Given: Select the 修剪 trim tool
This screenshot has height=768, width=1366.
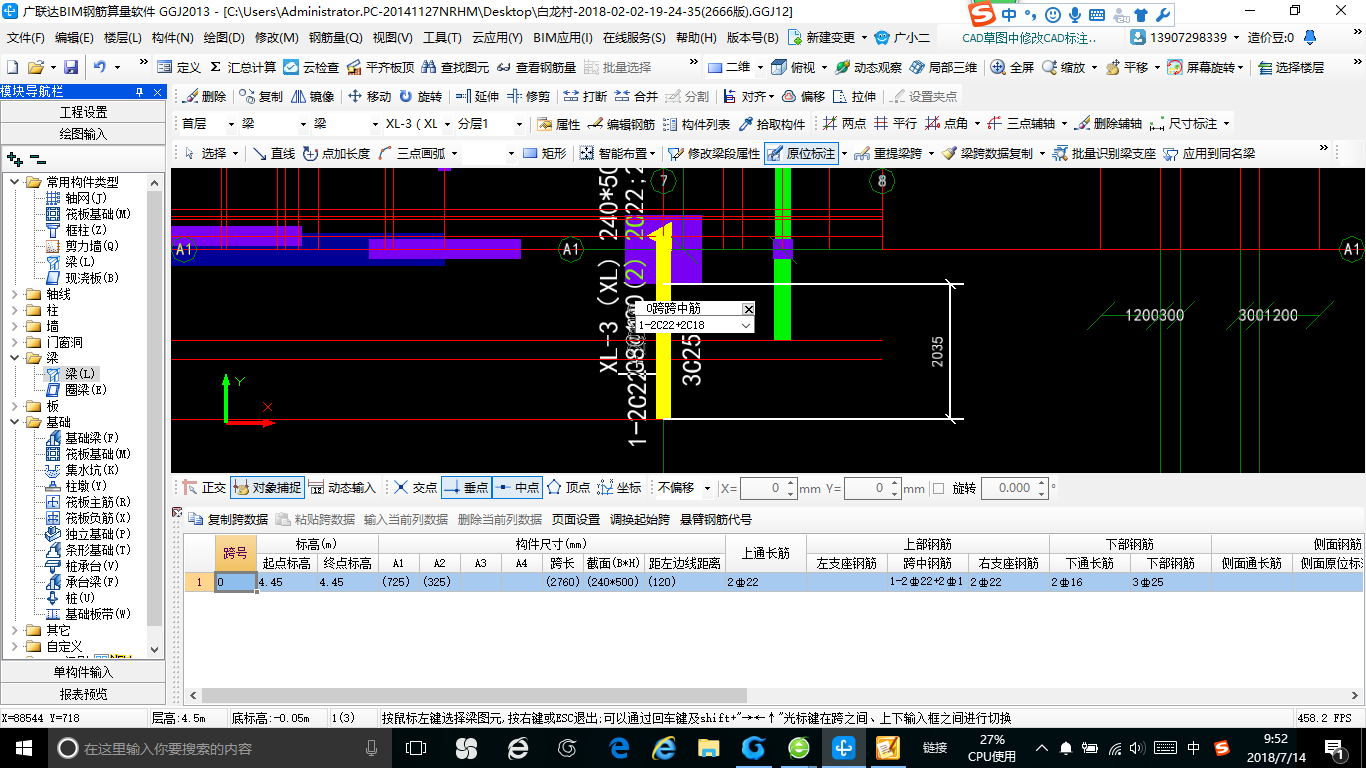Looking at the screenshot, I should point(529,97).
